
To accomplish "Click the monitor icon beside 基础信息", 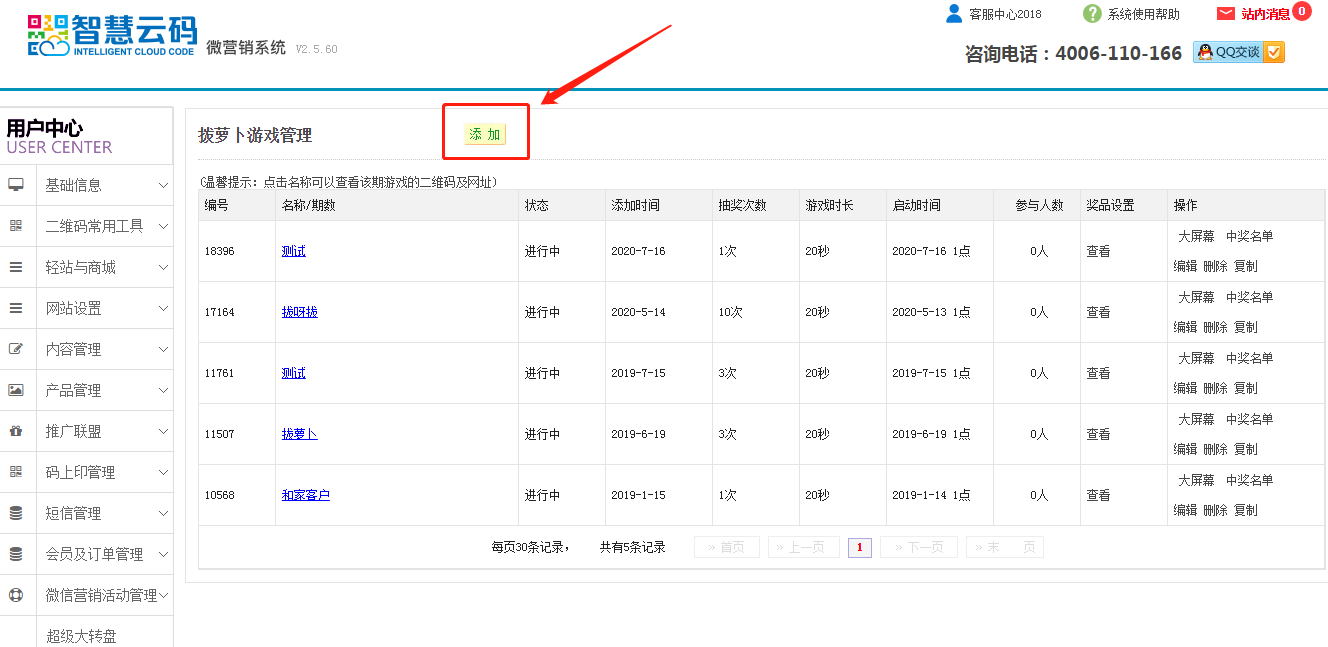I will 16,185.
